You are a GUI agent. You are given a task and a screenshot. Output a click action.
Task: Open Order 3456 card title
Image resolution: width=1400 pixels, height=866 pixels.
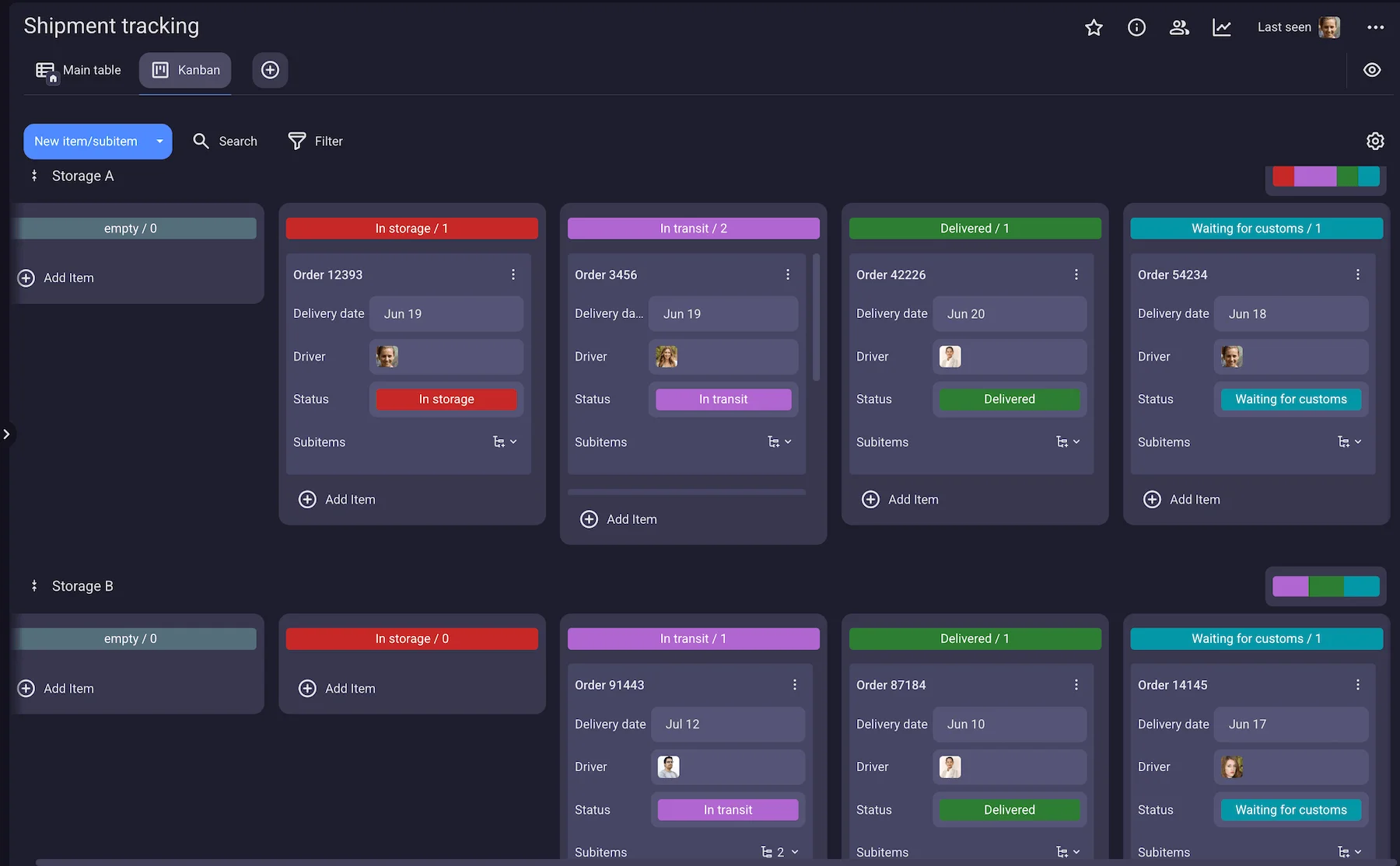[x=606, y=275]
